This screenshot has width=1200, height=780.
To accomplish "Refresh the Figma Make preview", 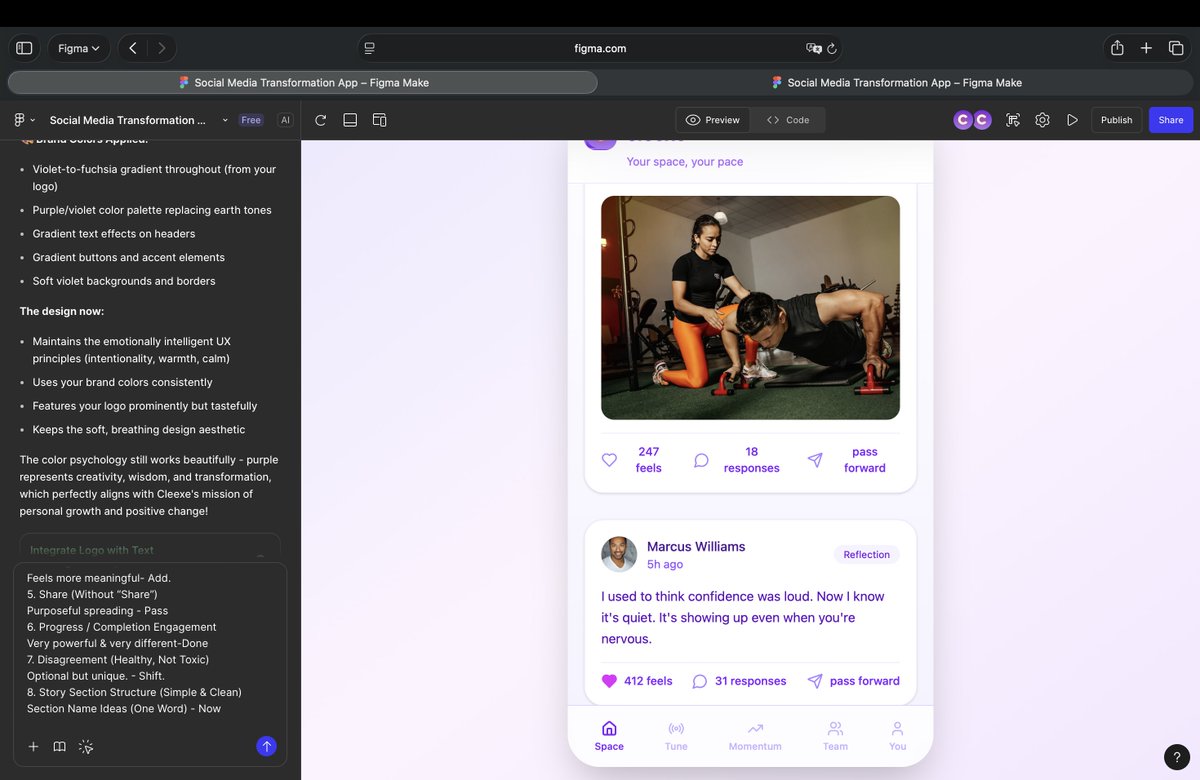I will [x=321, y=120].
